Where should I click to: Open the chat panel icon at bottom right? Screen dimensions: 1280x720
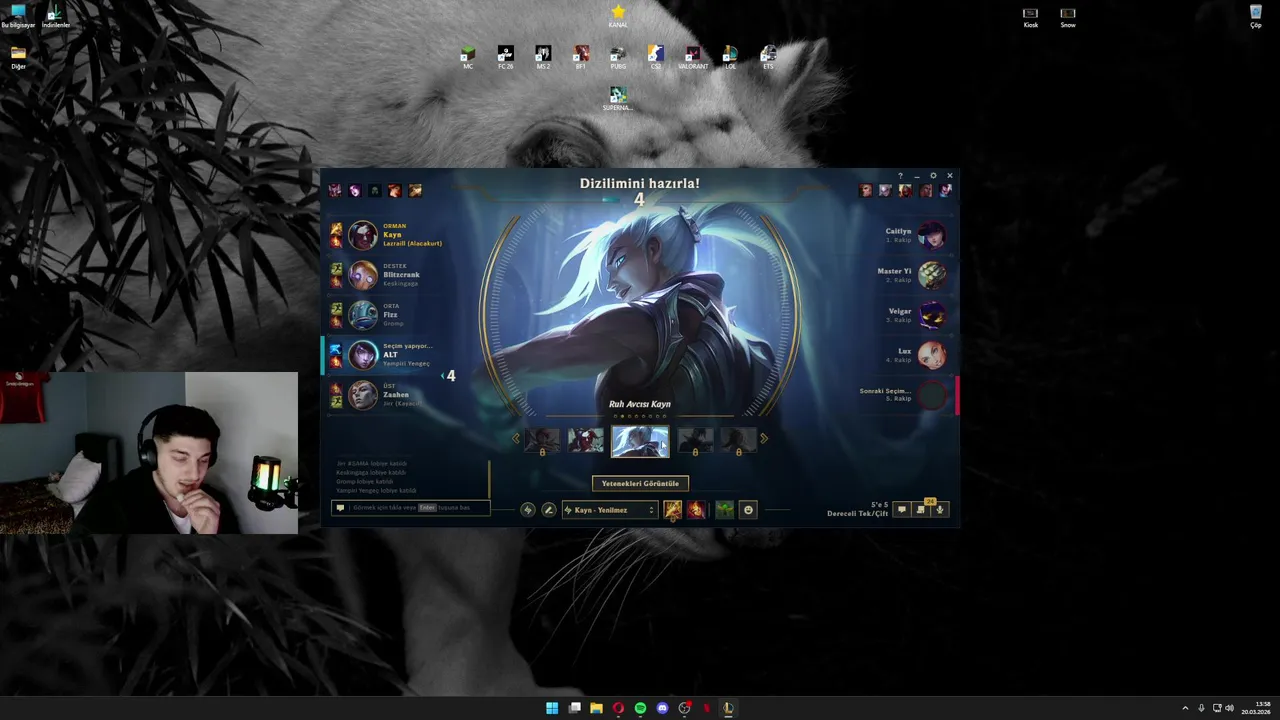click(902, 510)
